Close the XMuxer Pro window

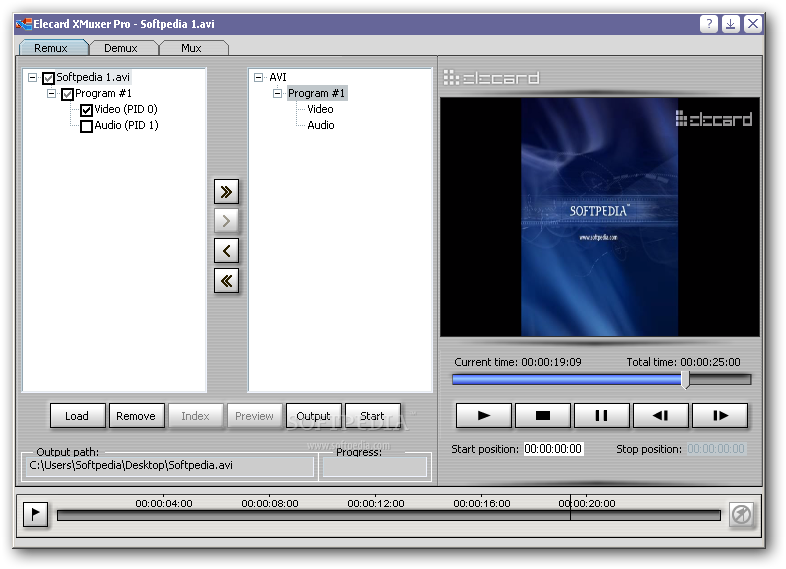click(753, 24)
